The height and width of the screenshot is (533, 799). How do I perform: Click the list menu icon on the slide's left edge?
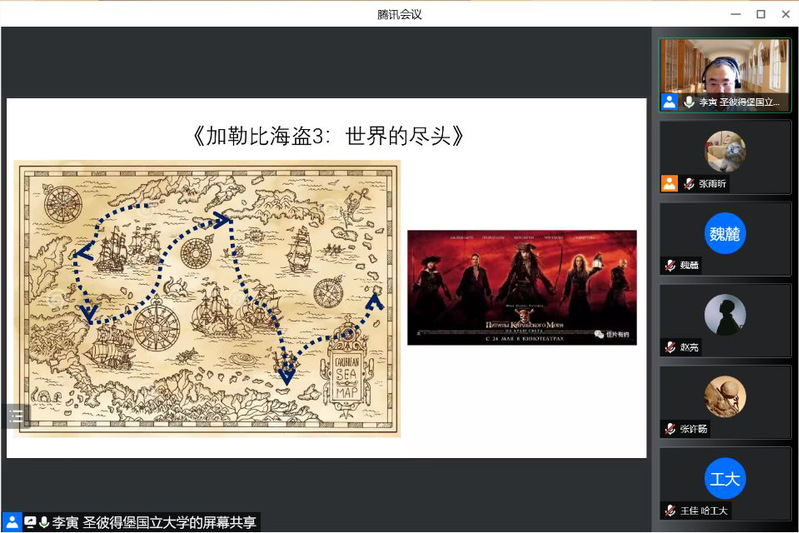15,417
